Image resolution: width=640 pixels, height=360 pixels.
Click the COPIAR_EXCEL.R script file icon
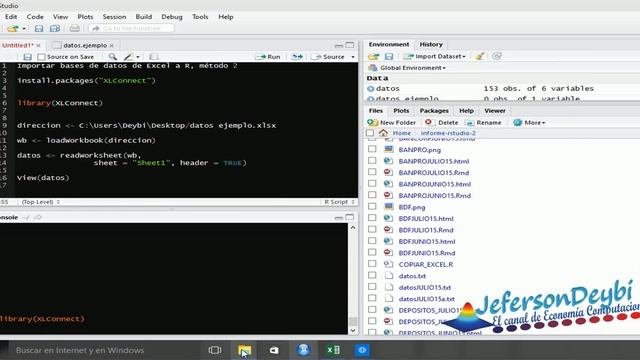[388, 264]
